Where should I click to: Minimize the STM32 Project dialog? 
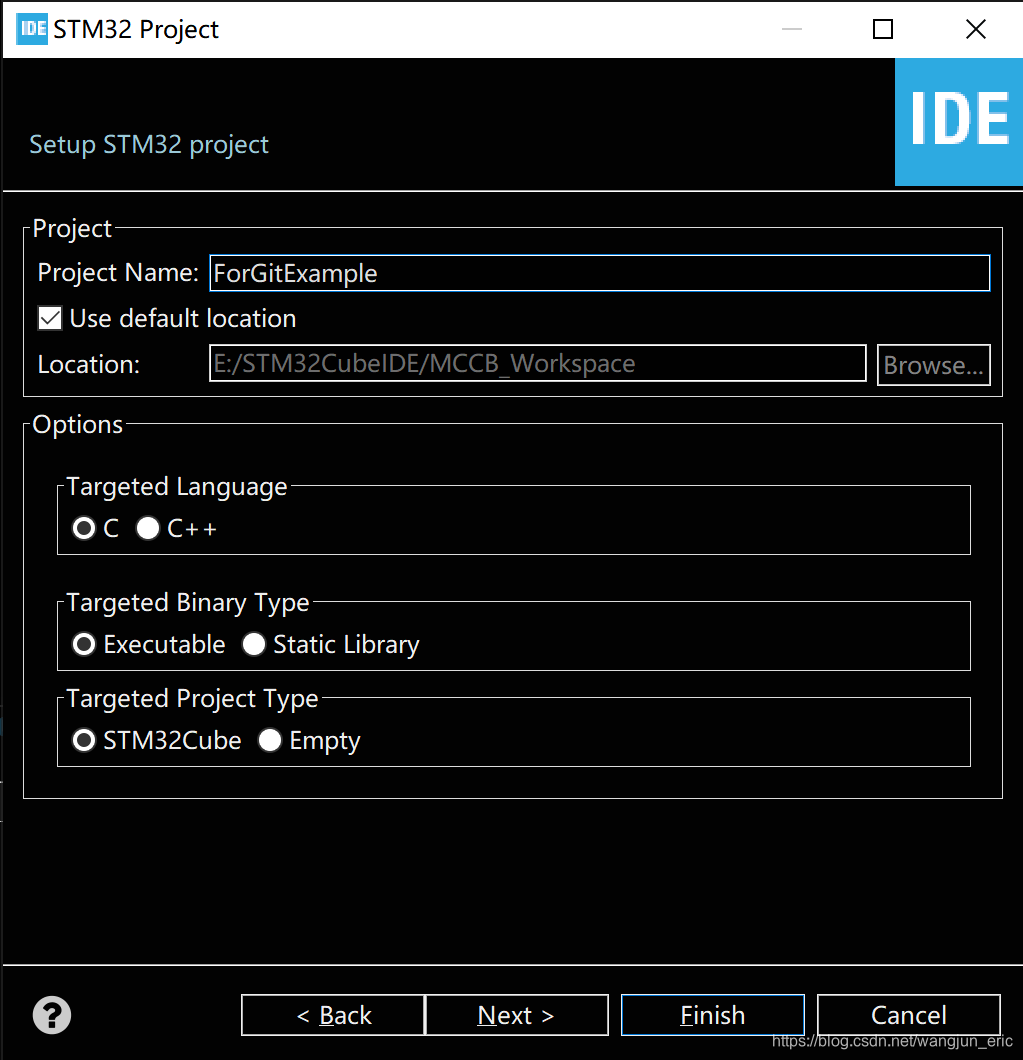coord(791,29)
